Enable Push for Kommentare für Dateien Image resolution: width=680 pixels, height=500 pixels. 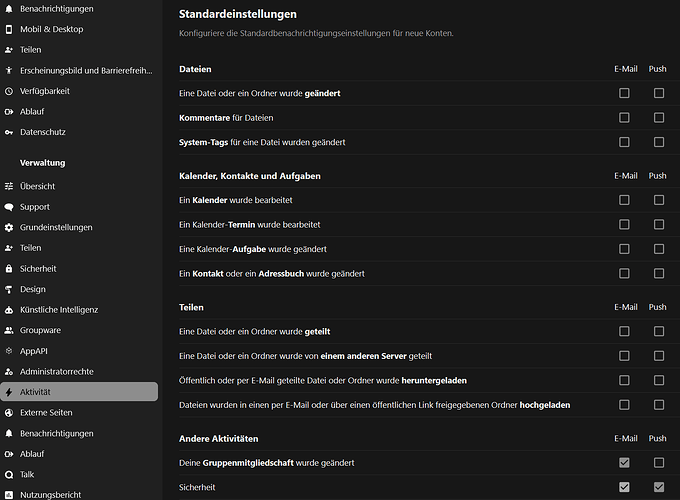pyautogui.click(x=659, y=118)
